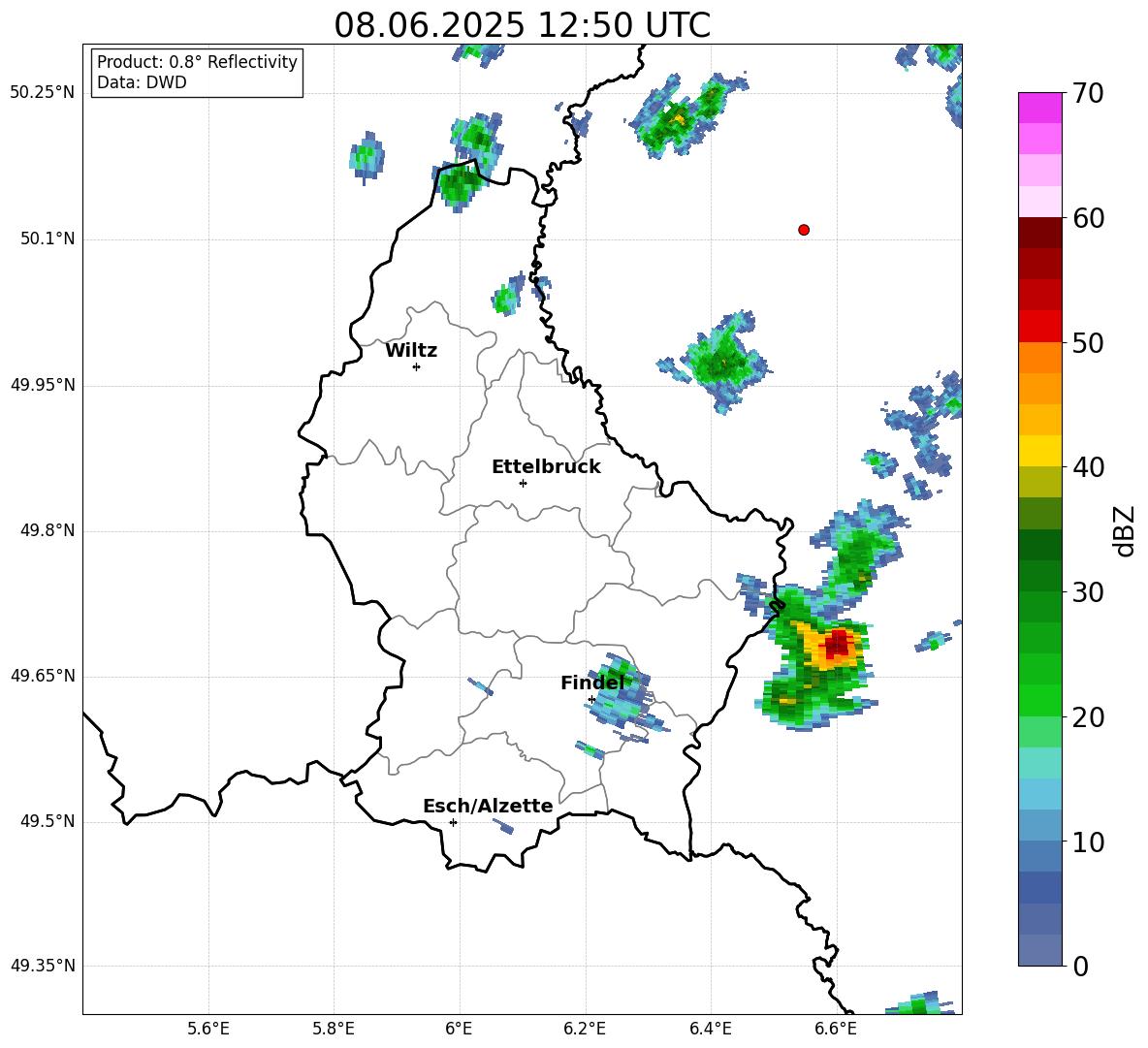Click the 6.2°E longitude label
Screen dimensions: 1148x1048
[585, 1029]
